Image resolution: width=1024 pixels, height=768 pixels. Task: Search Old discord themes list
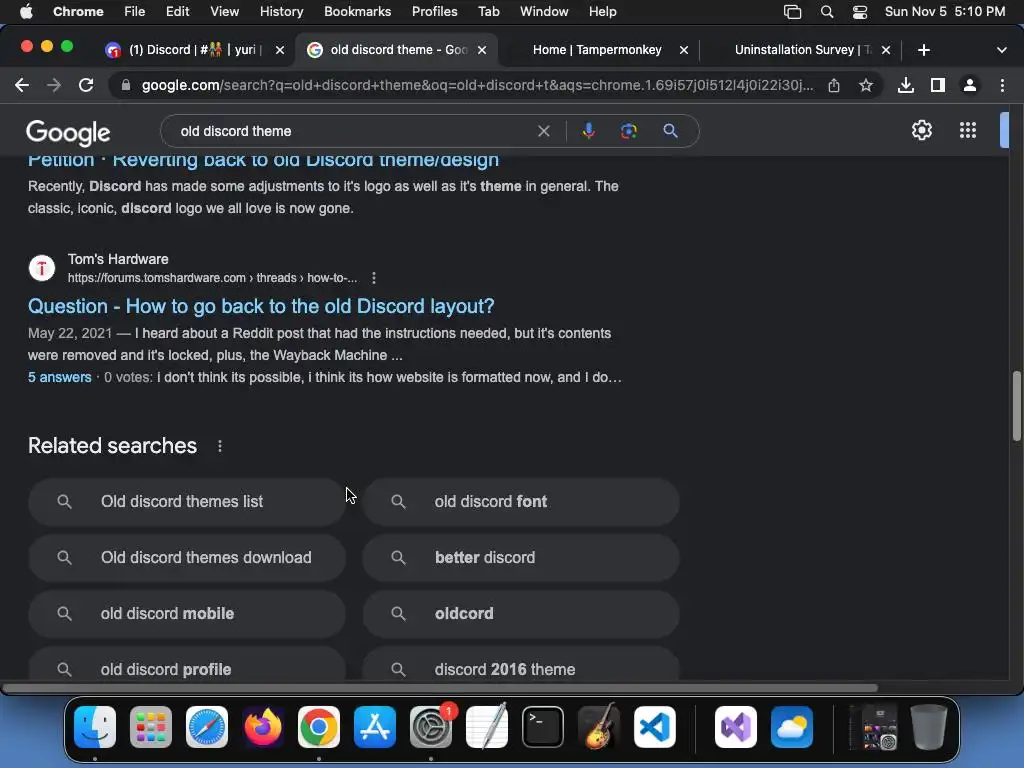[187, 502]
